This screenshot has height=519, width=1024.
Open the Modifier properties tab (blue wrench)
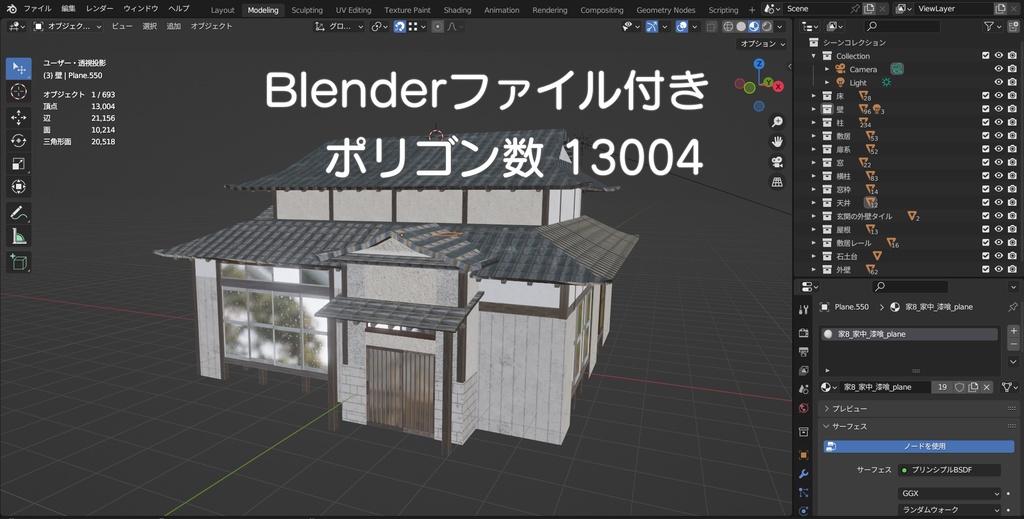pos(804,474)
